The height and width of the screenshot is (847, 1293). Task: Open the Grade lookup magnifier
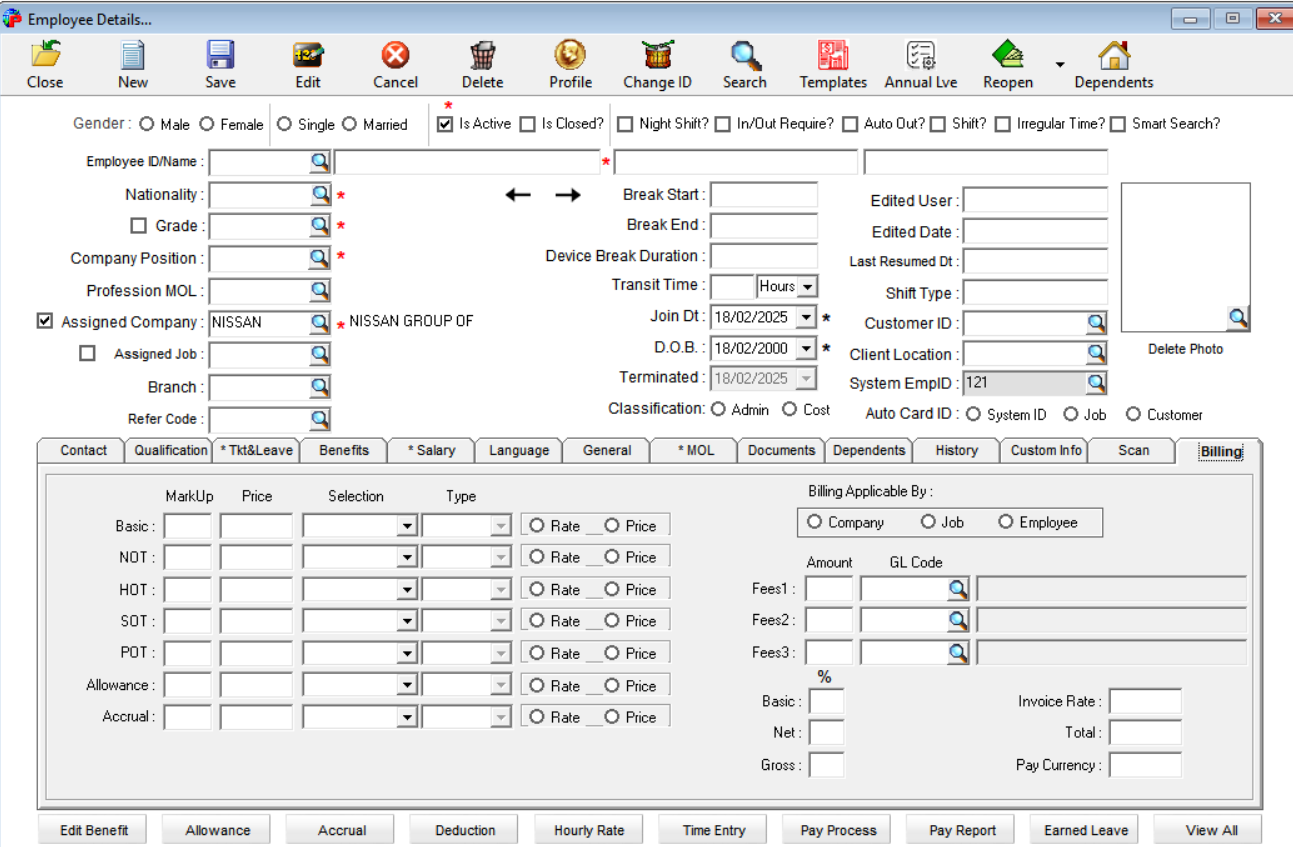tap(319, 226)
